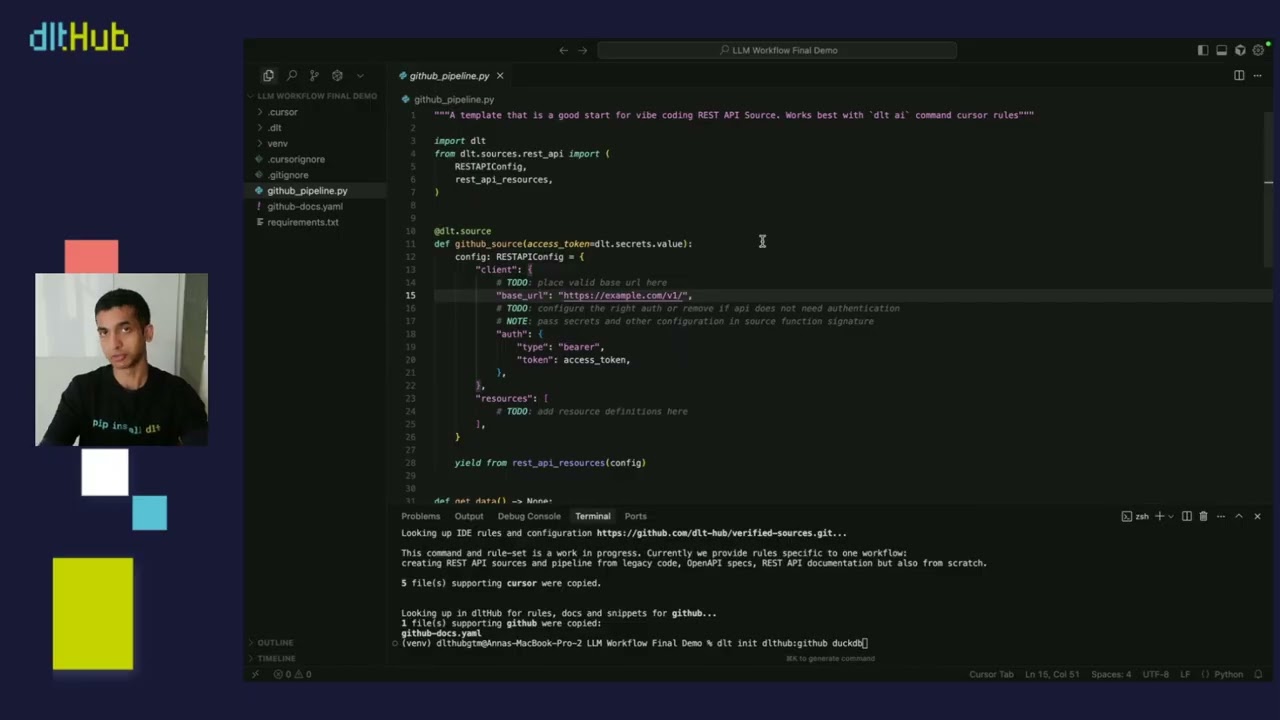The image size is (1280, 720).
Task: Open notifications bell in status bar
Action: (1260, 674)
